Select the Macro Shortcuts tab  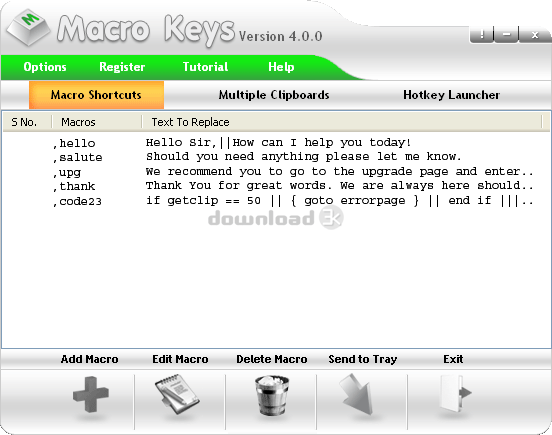tap(96, 95)
